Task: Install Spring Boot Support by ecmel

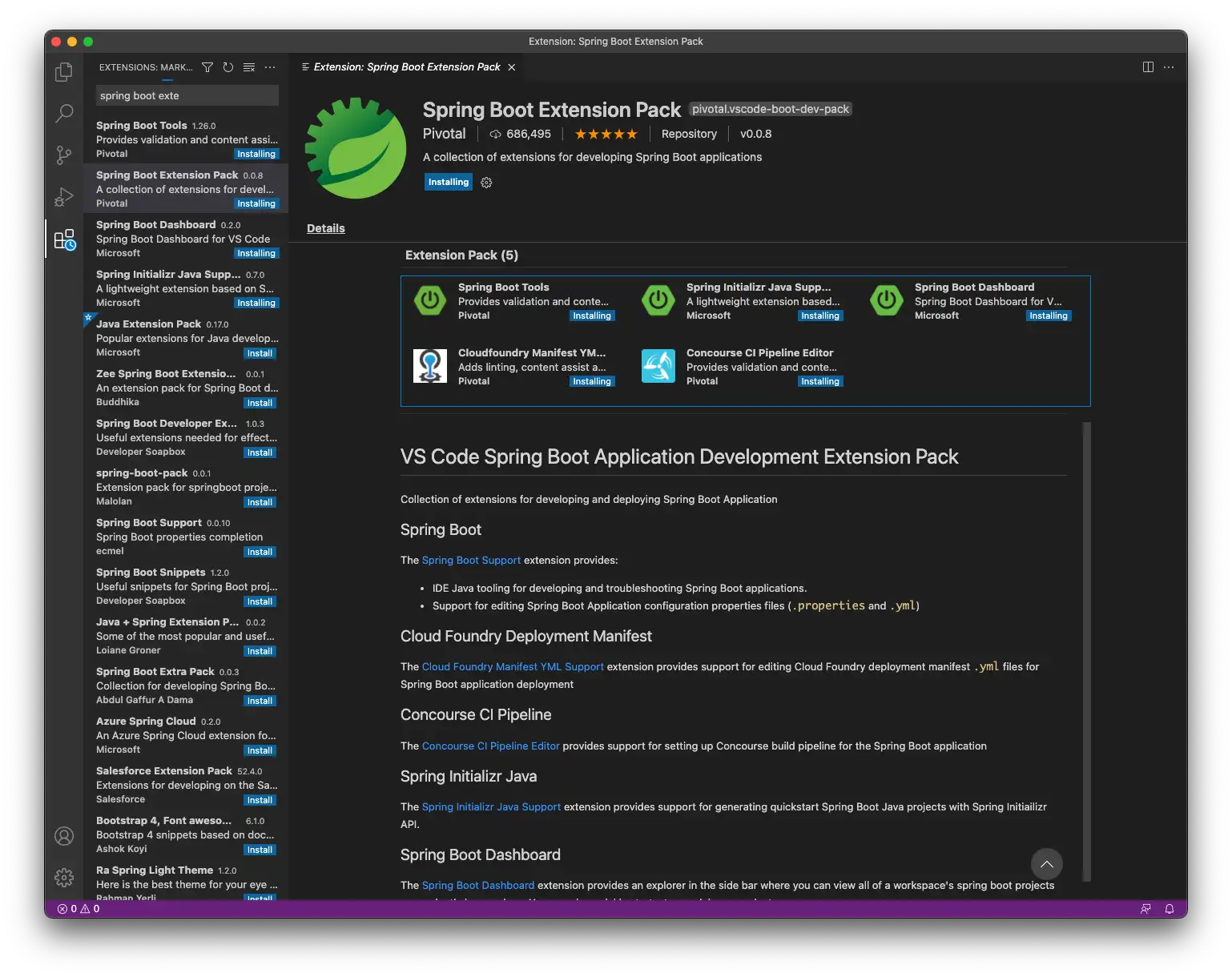Action: tap(260, 552)
